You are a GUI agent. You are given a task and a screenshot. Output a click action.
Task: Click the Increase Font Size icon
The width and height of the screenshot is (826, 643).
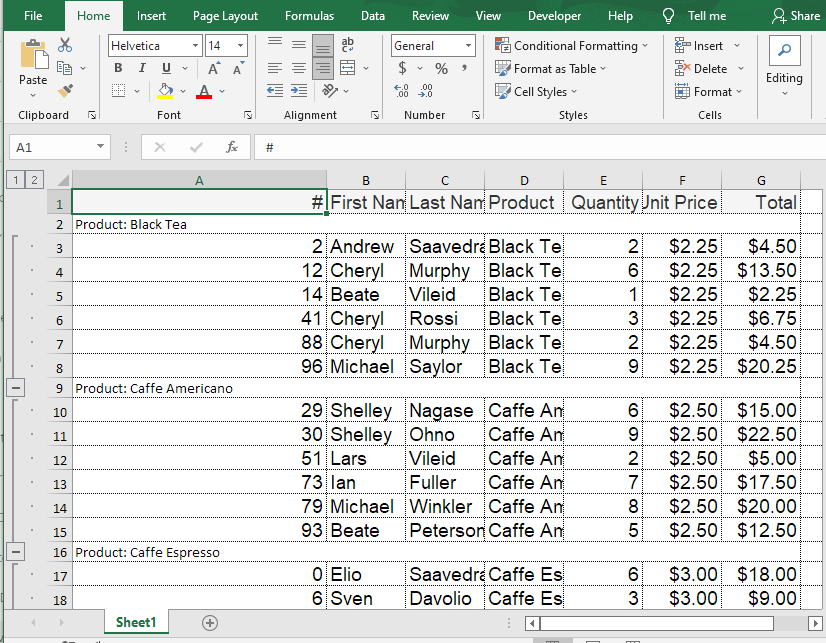pos(215,68)
